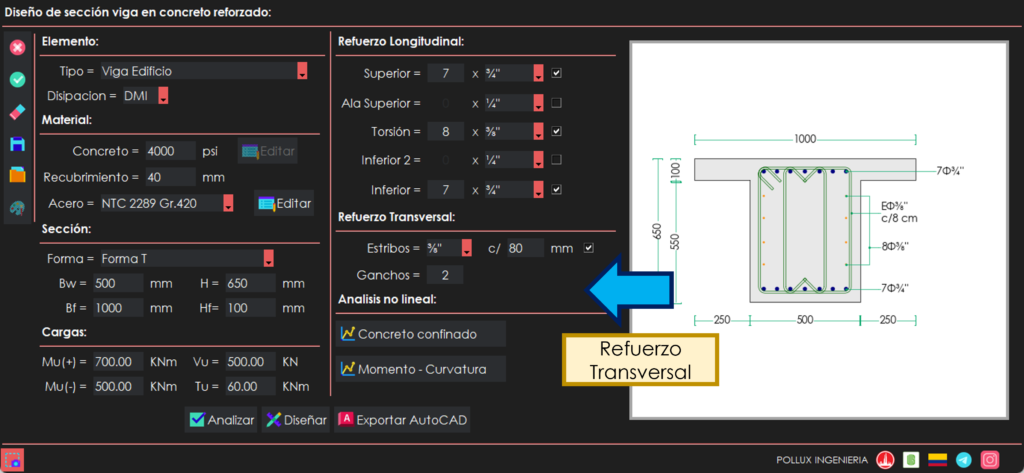
Task: Expand the Disipacion DMI dropdown
Action: [x=164, y=97]
